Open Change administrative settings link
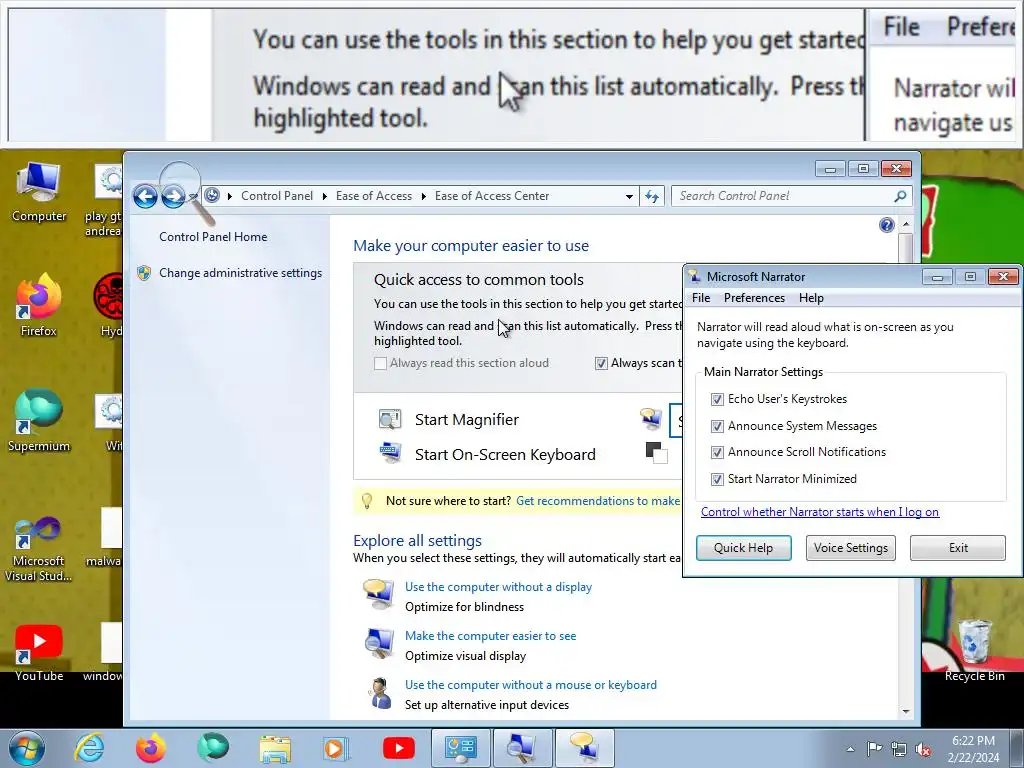This screenshot has height=768, width=1024. point(240,273)
